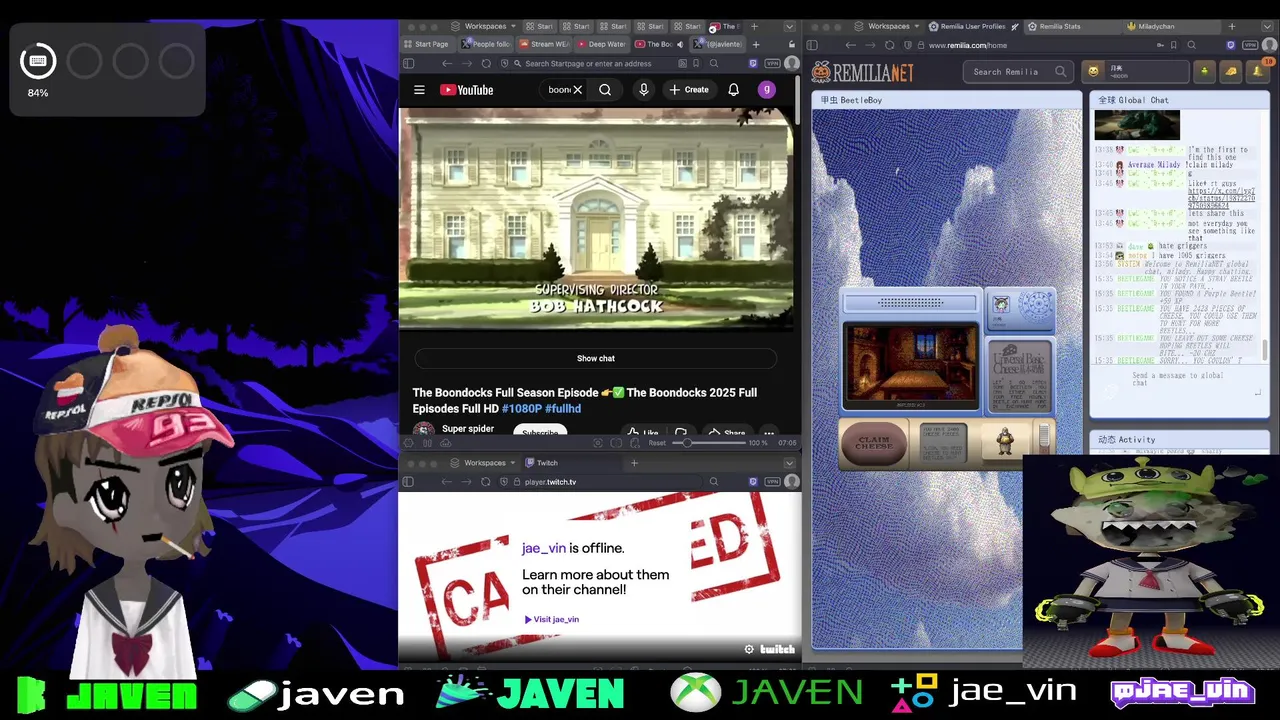This screenshot has height=720, width=1280.
Task: Open Twitch player settings gear
Action: coord(749,650)
